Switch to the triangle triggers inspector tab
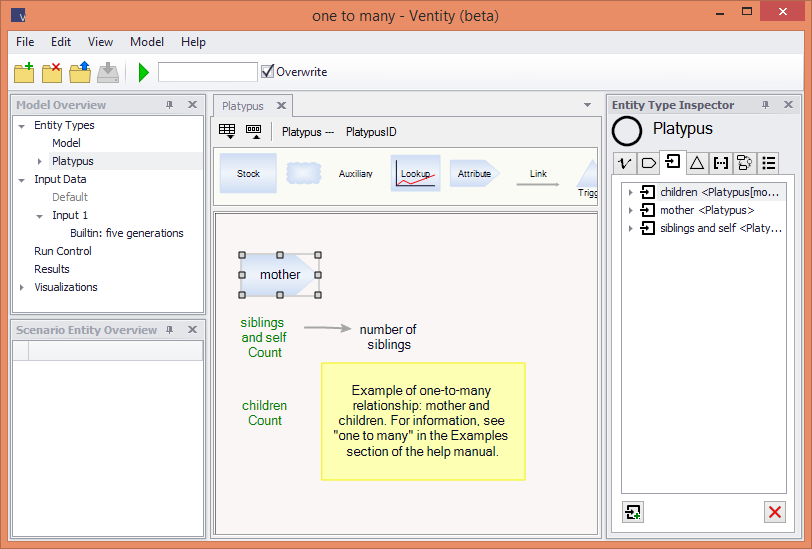The height and width of the screenshot is (549, 812). coord(697,163)
